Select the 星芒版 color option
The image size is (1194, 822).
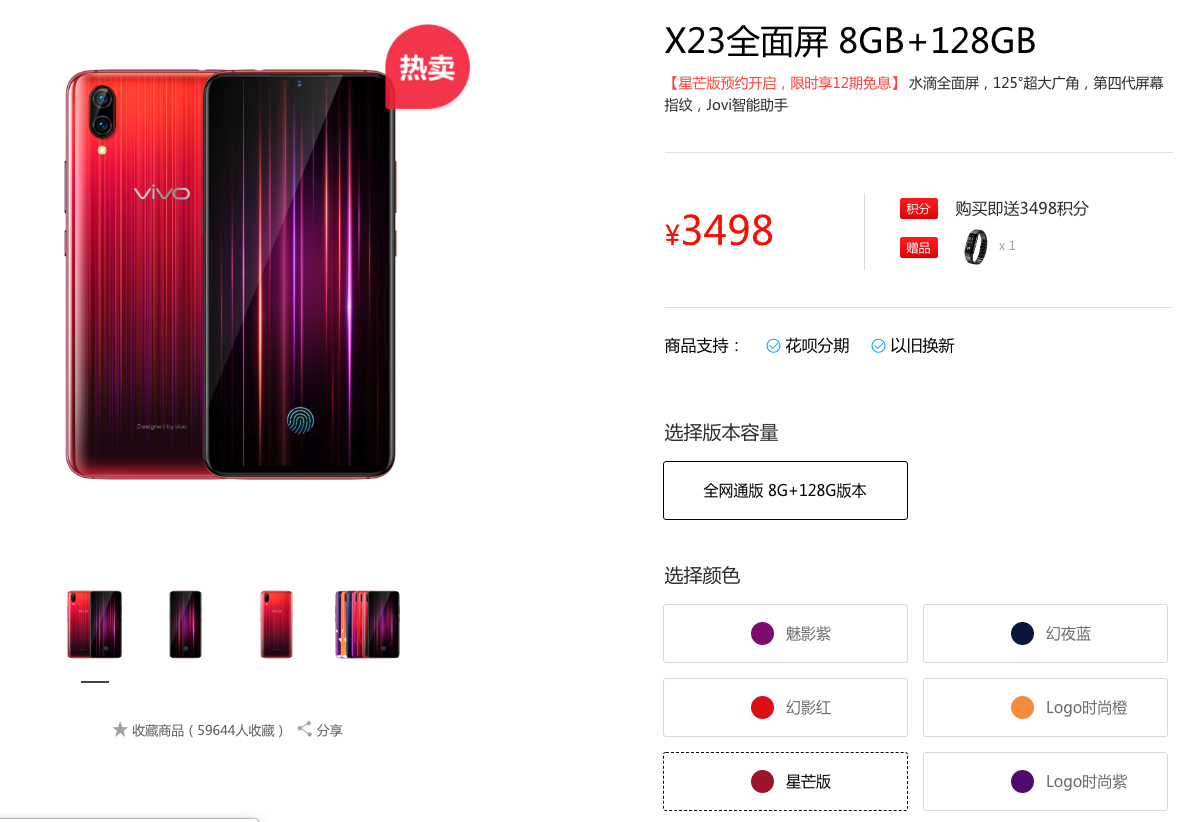[785, 782]
